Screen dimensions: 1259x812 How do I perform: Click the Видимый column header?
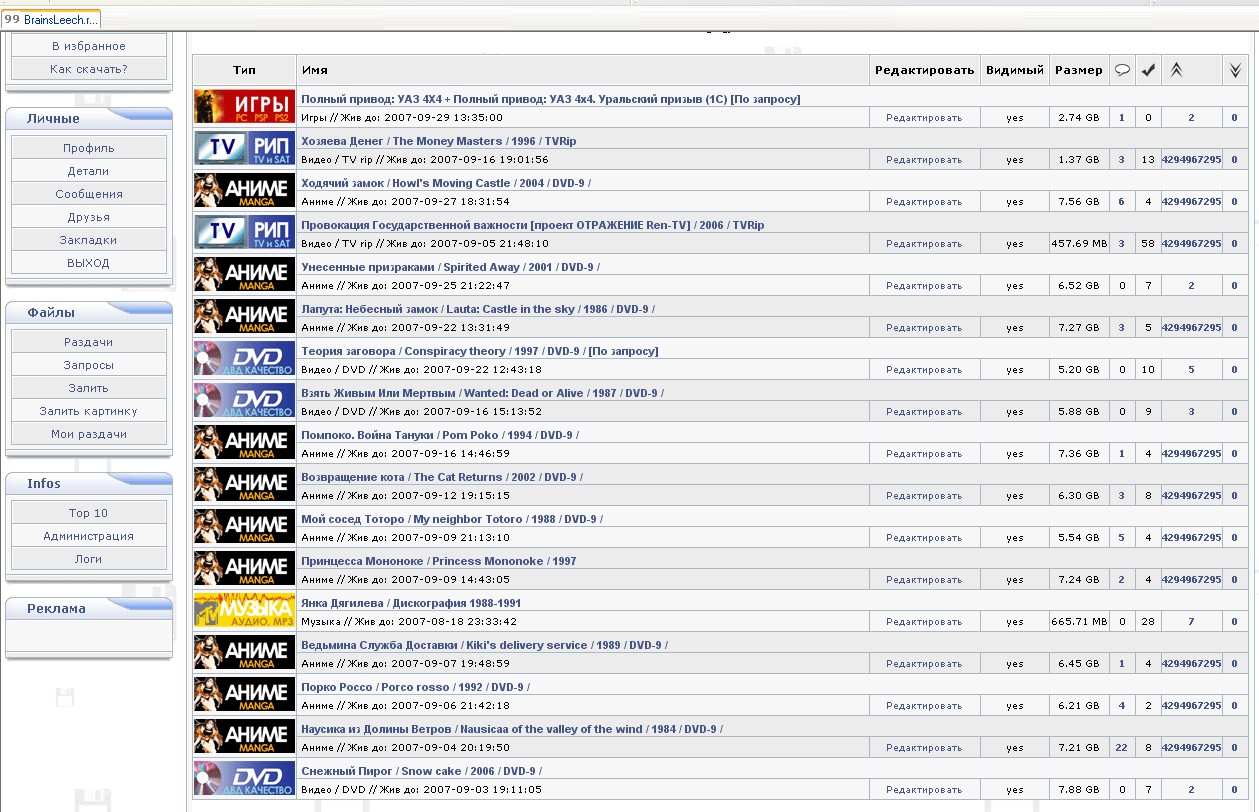pyautogui.click(x=1015, y=70)
